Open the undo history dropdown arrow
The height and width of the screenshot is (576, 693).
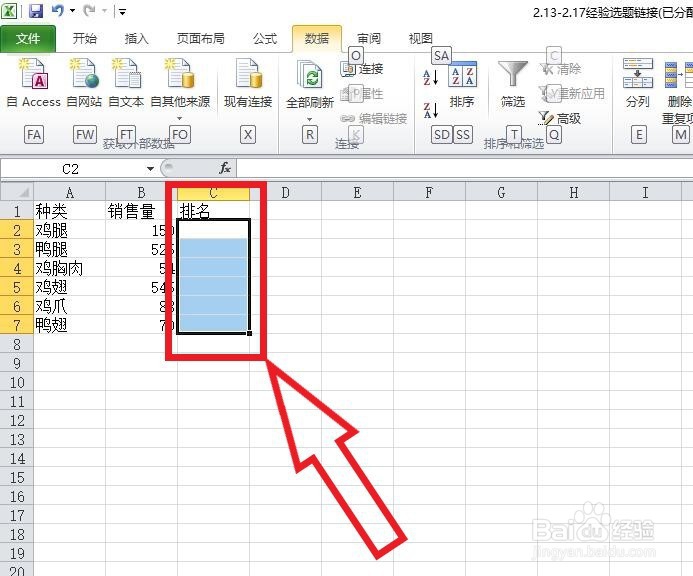[x=72, y=11]
